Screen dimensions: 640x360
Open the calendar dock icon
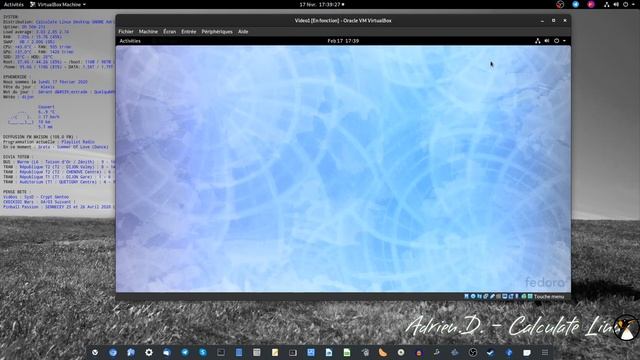[x=257, y=353]
